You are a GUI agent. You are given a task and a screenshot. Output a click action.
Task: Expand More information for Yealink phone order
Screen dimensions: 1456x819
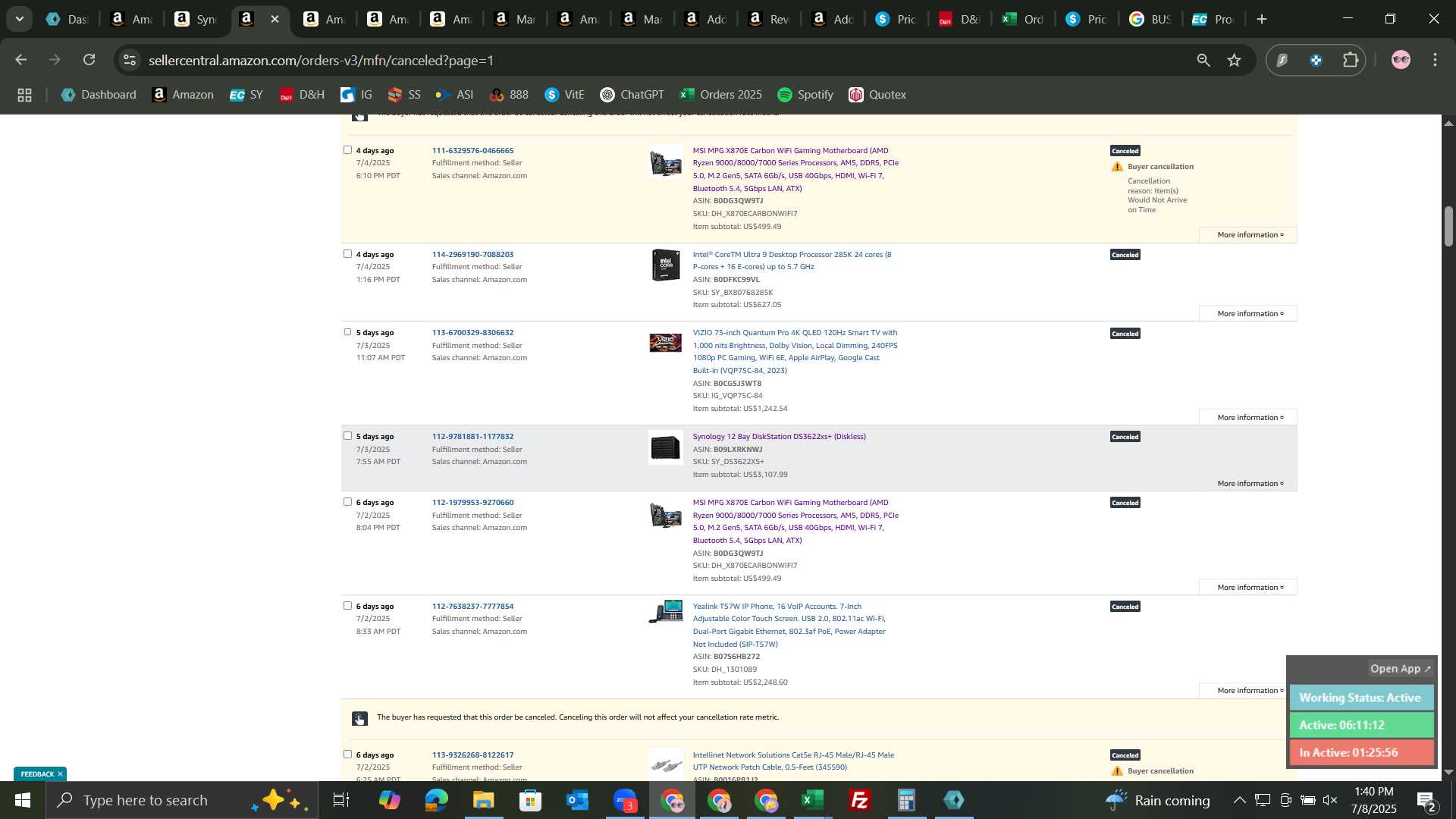1250,691
